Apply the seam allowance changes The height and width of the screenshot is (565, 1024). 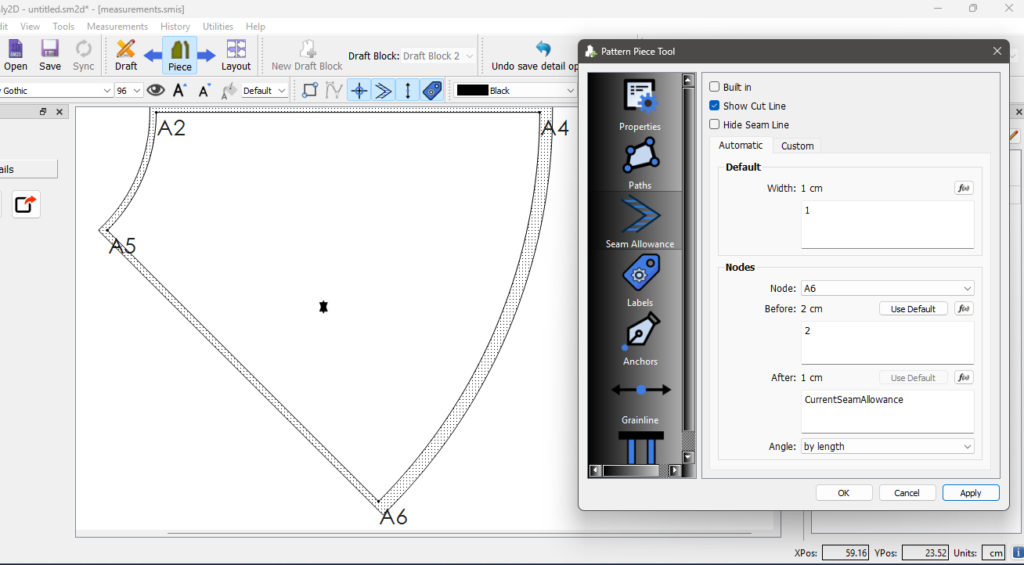pyautogui.click(x=970, y=493)
